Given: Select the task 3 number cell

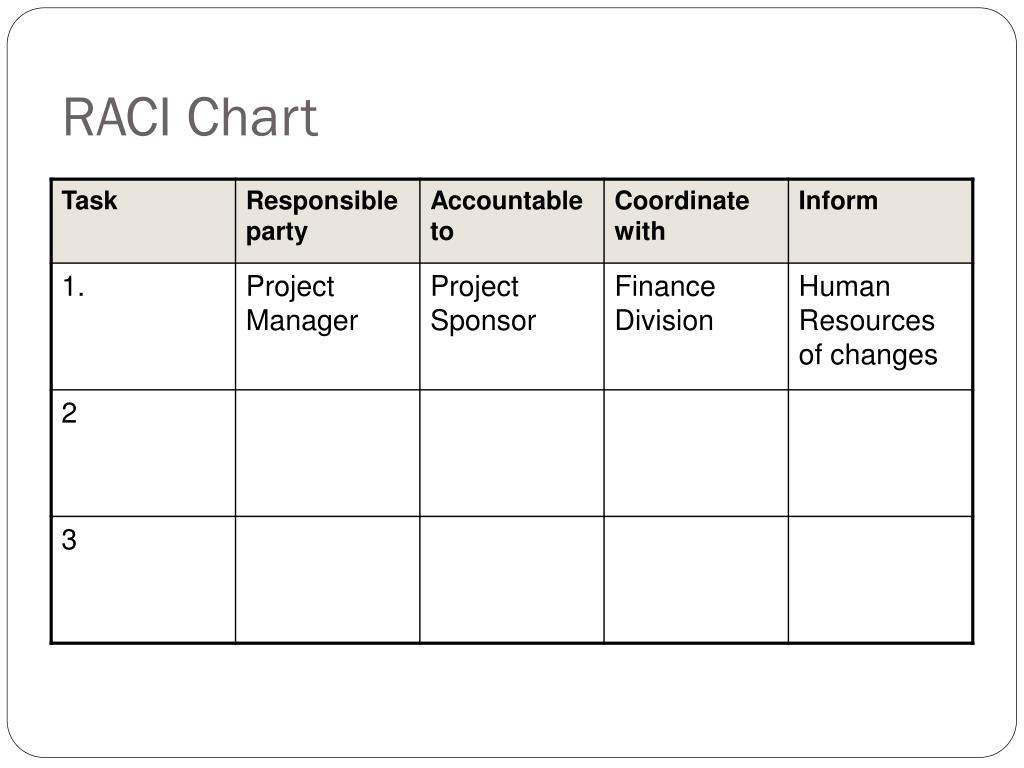Looking at the screenshot, I should click(144, 579).
